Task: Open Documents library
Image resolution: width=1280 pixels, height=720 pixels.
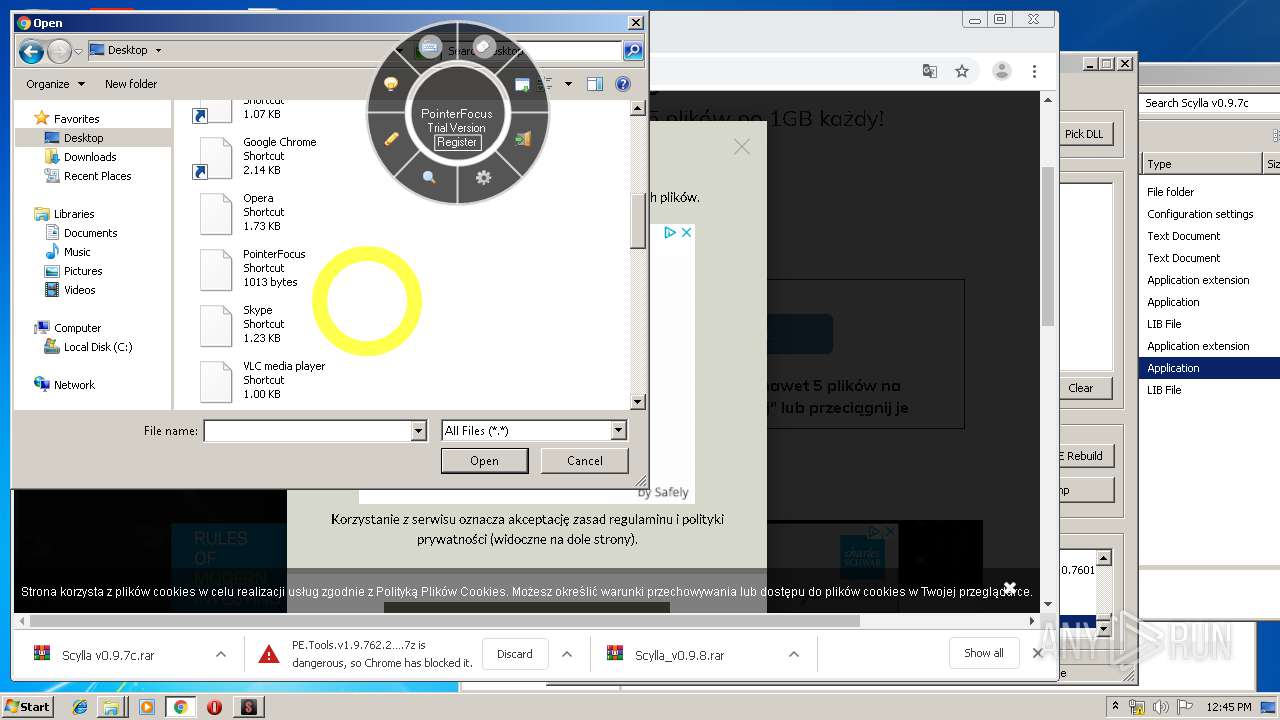Action: pos(90,232)
